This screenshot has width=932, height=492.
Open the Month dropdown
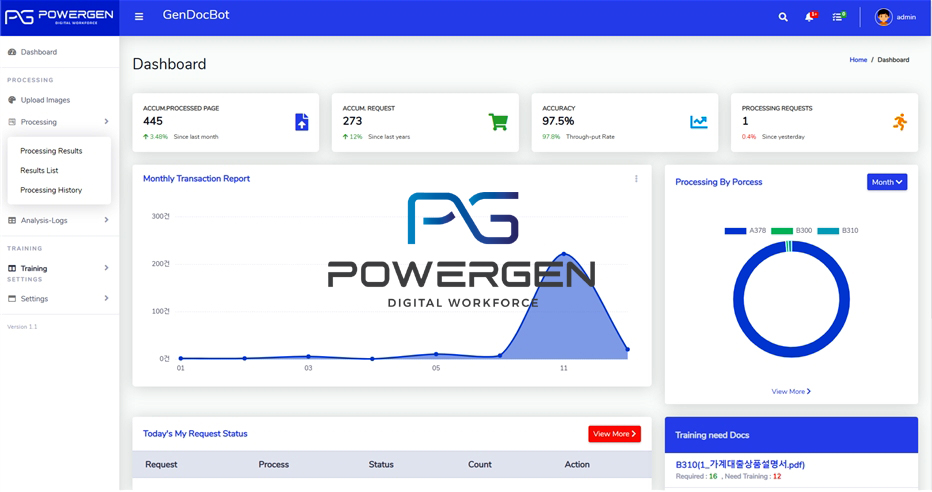point(887,182)
